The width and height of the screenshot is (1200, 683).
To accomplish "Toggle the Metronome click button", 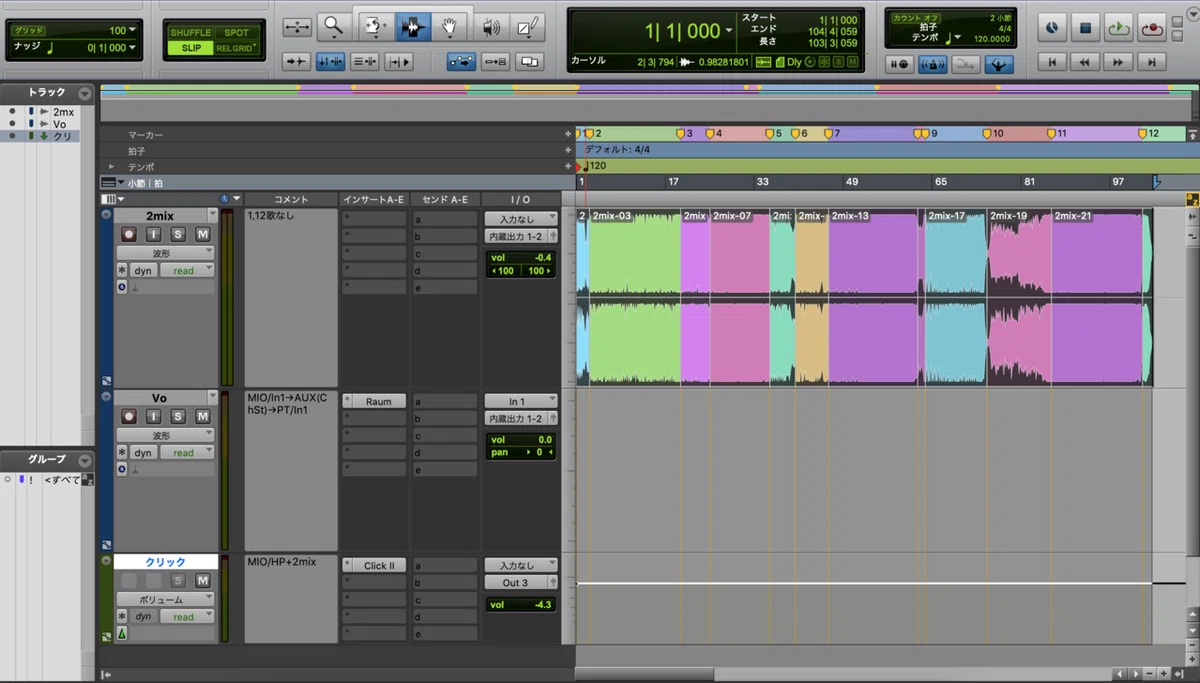I will pyautogui.click(x=933, y=64).
